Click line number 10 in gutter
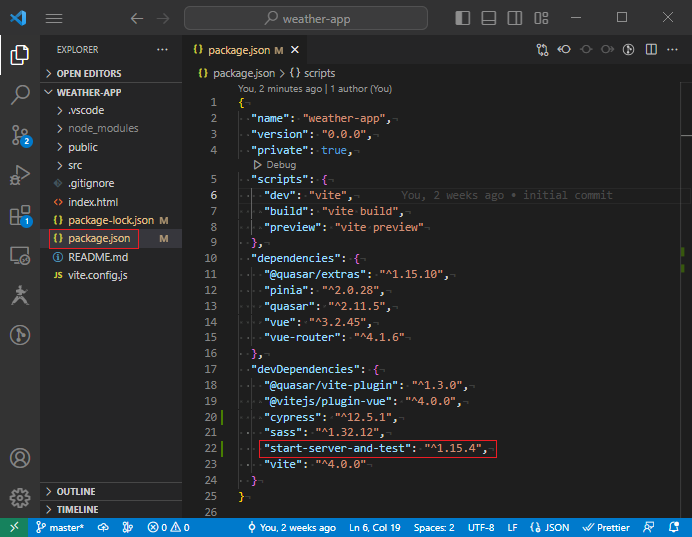The image size is (692, 537). tap(211, 258)
